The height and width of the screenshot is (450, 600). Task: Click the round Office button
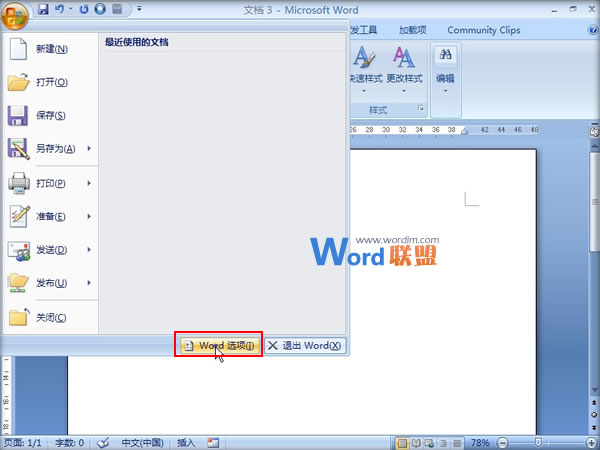[x=15, y=15]
